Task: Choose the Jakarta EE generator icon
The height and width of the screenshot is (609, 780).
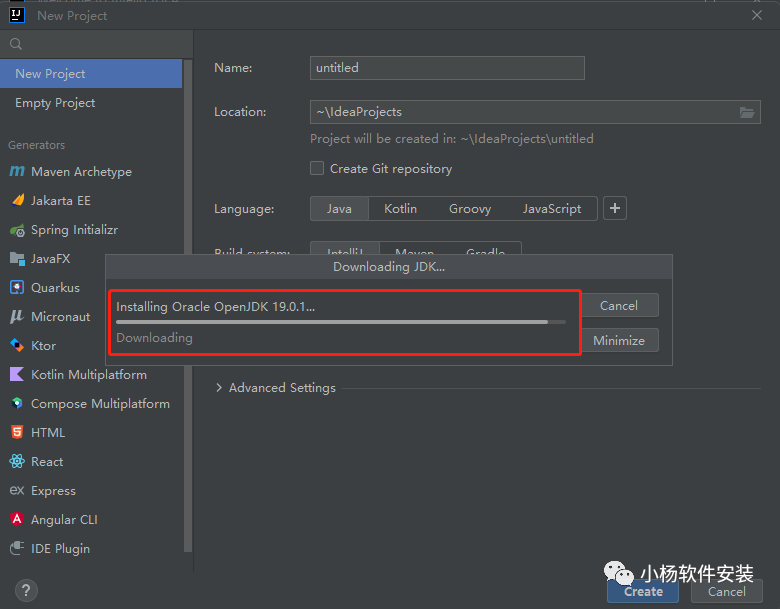Action: coord(17,201)
